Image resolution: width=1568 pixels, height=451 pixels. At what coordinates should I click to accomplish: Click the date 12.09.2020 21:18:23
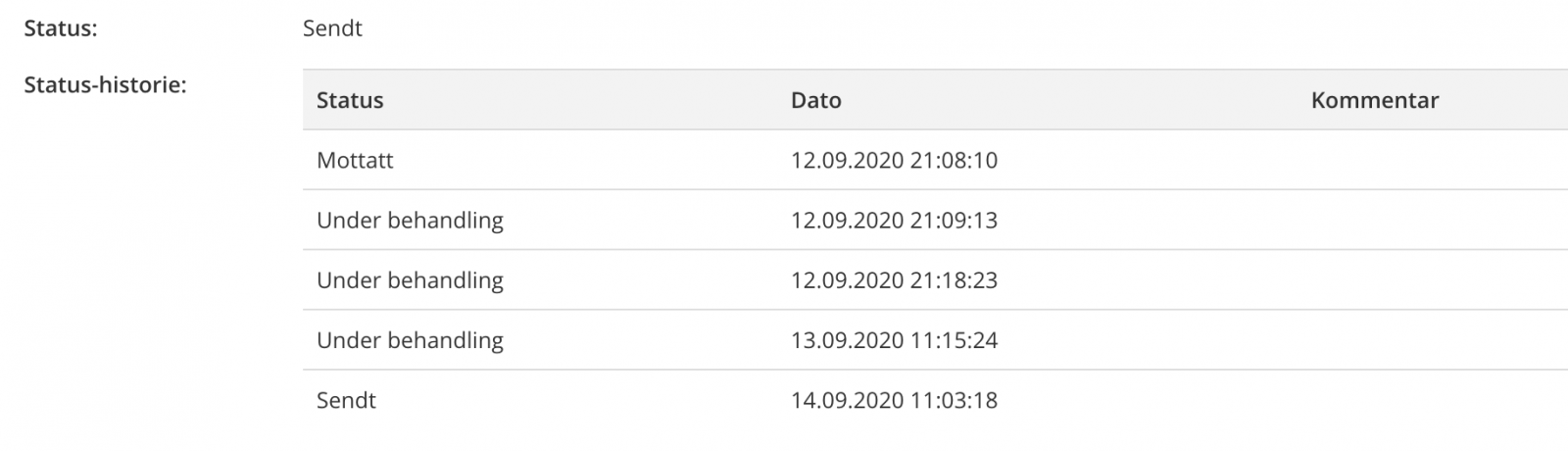pos(894,280)
